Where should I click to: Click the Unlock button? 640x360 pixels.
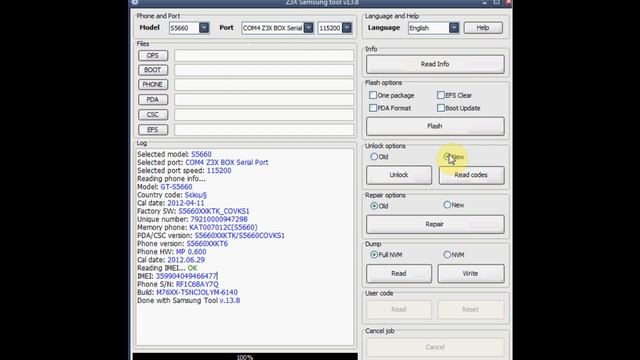pos(399,175)
